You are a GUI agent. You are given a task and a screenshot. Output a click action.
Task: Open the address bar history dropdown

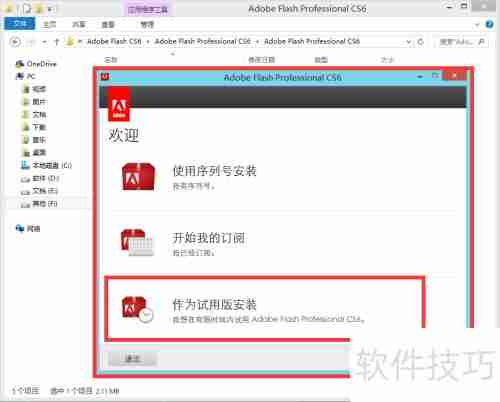pos(409,42)
